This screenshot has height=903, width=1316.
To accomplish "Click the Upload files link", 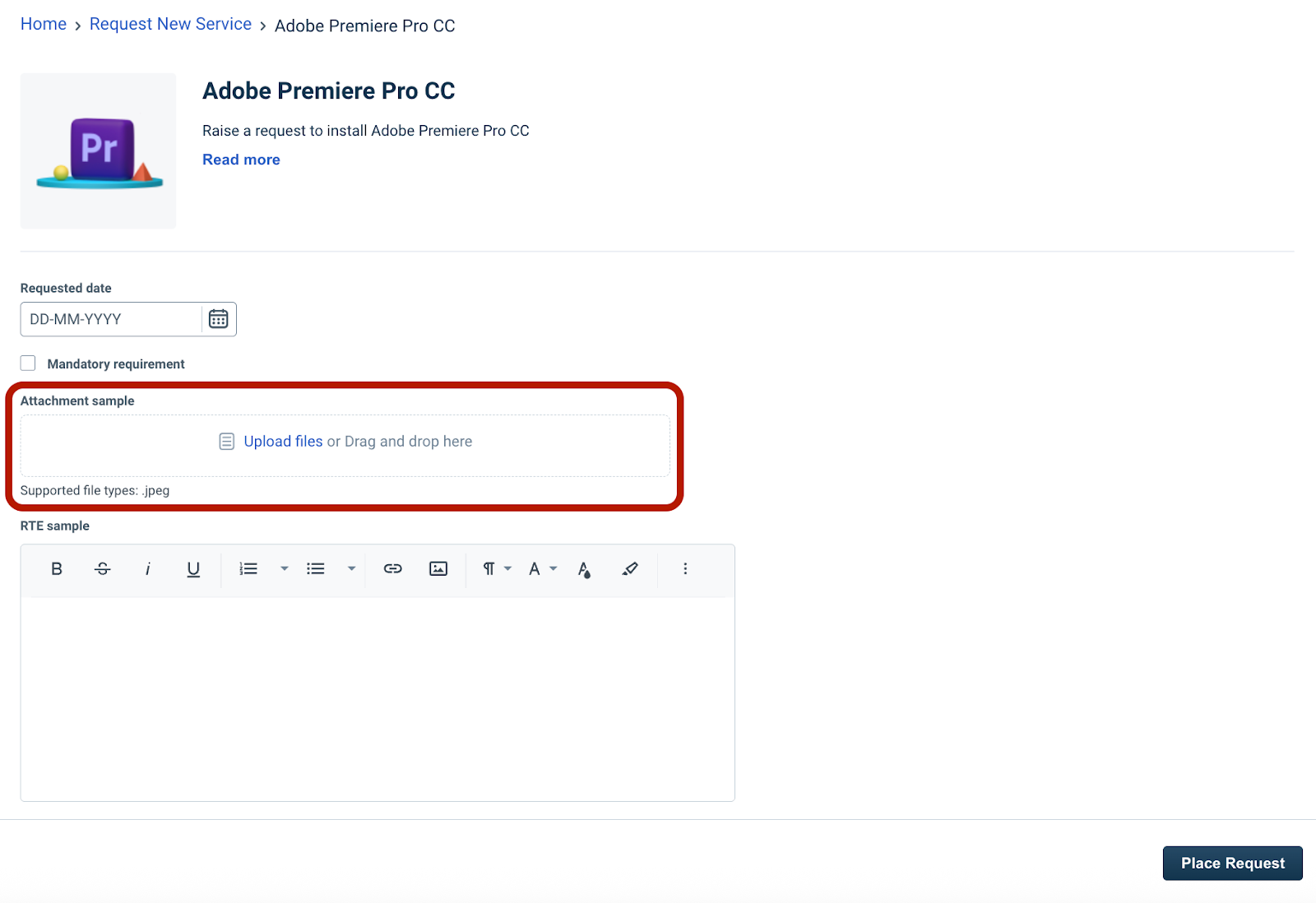I will (x=283, y=442).
